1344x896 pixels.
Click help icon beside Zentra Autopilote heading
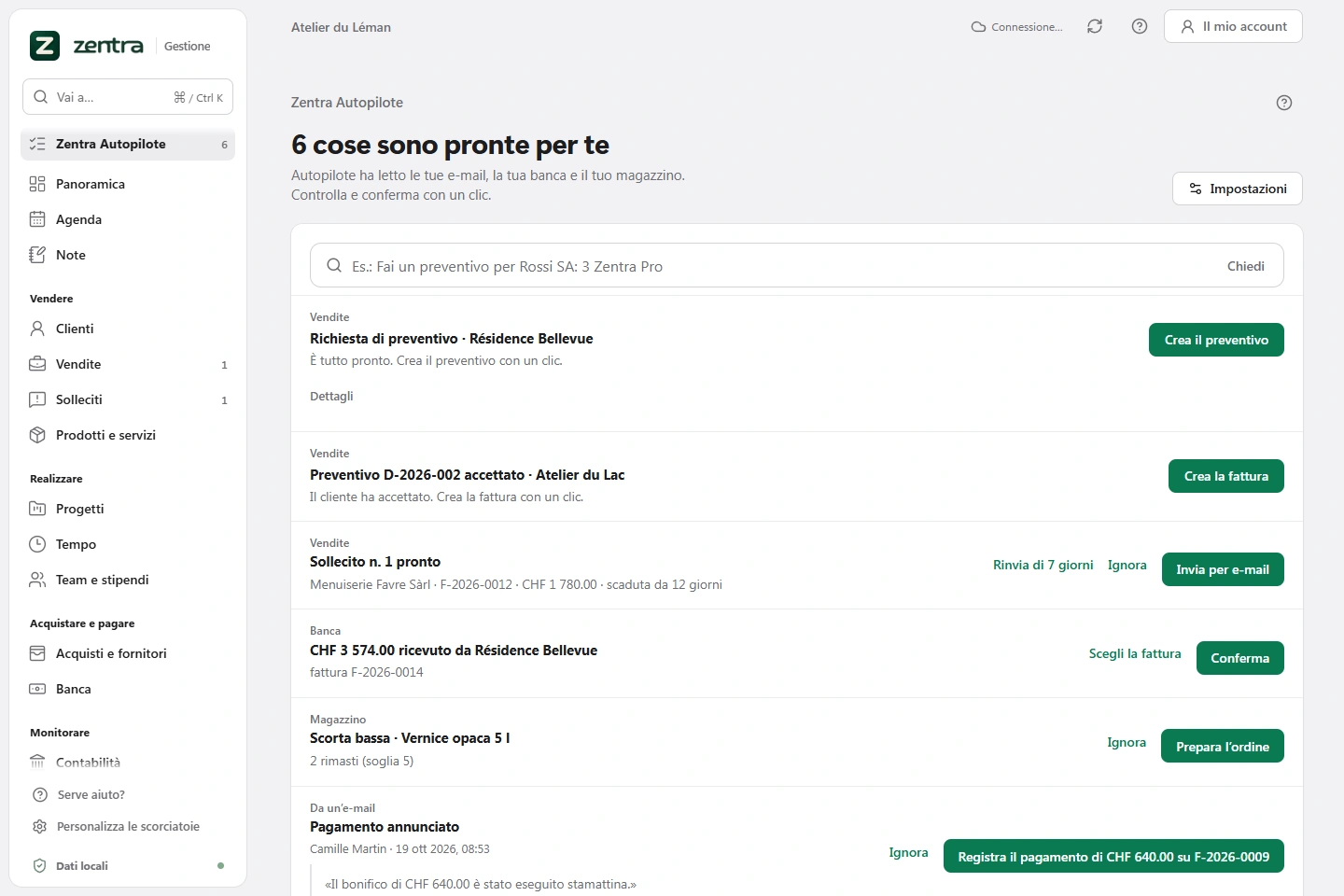[1284, 103]
